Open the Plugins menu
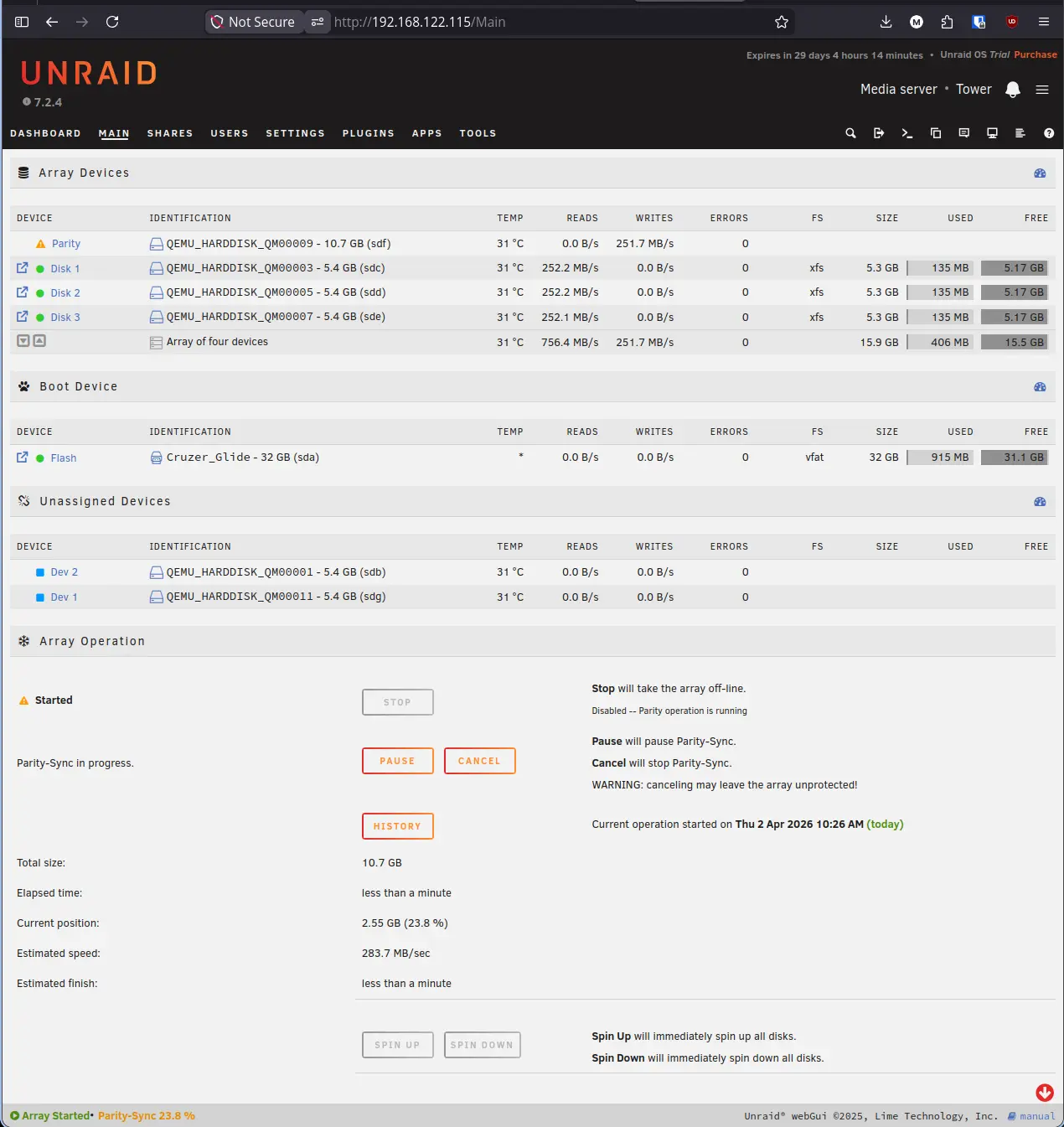 tap(368, 133)
